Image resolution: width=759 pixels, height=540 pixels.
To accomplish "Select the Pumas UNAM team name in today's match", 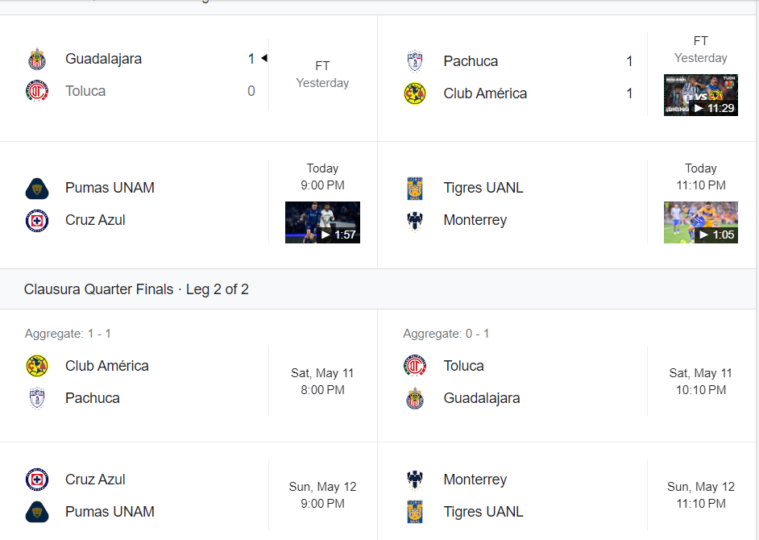I will [x=110, y=188].
